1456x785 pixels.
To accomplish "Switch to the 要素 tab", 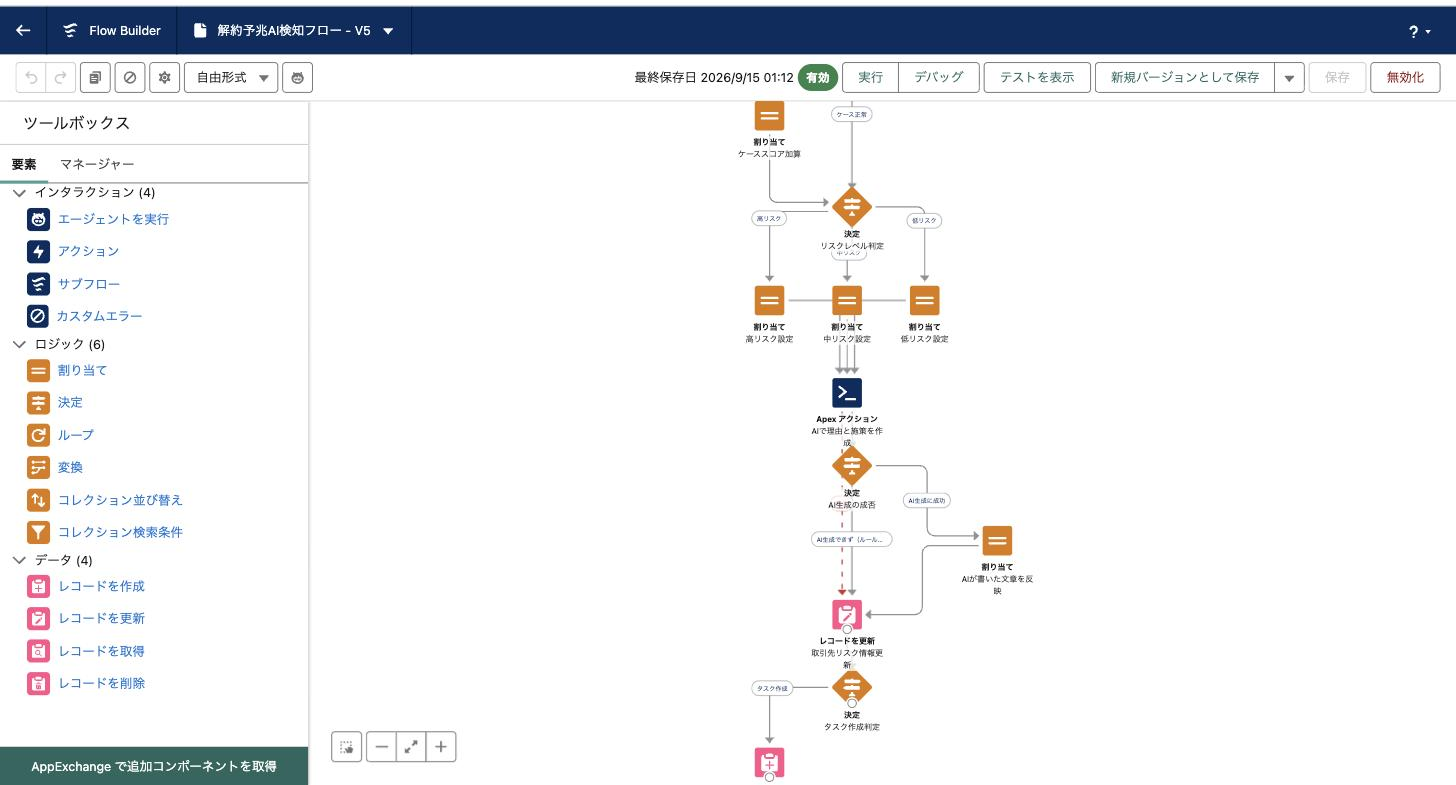I will coord(24,164).
